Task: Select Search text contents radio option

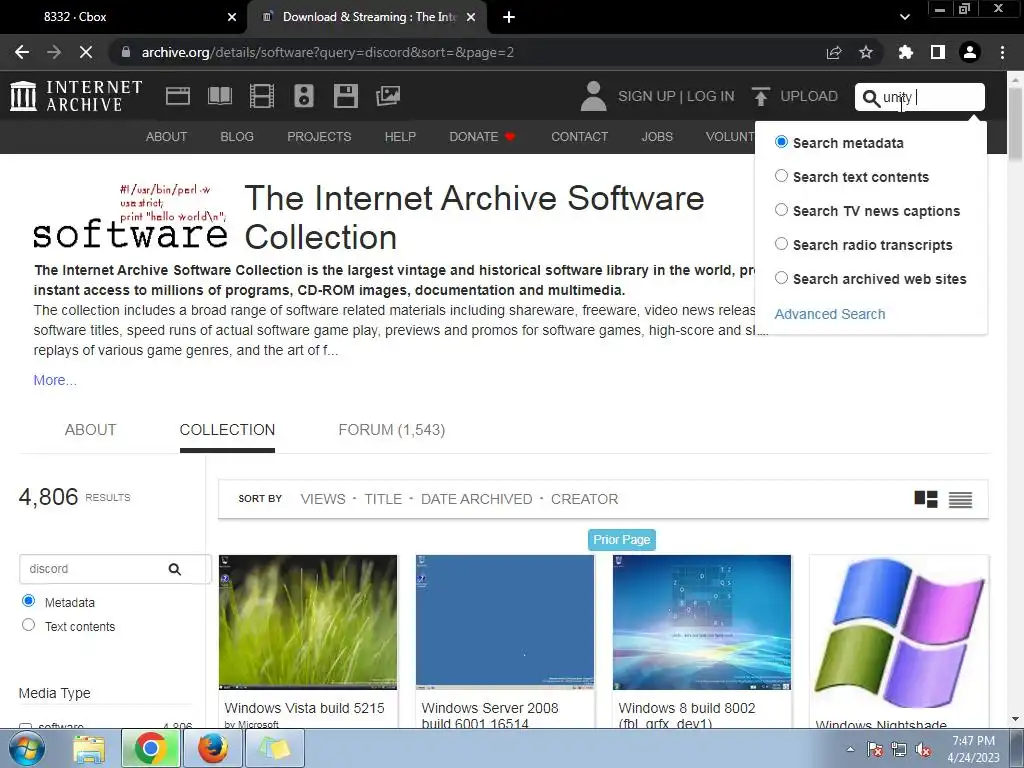Action: click(781, 176)
